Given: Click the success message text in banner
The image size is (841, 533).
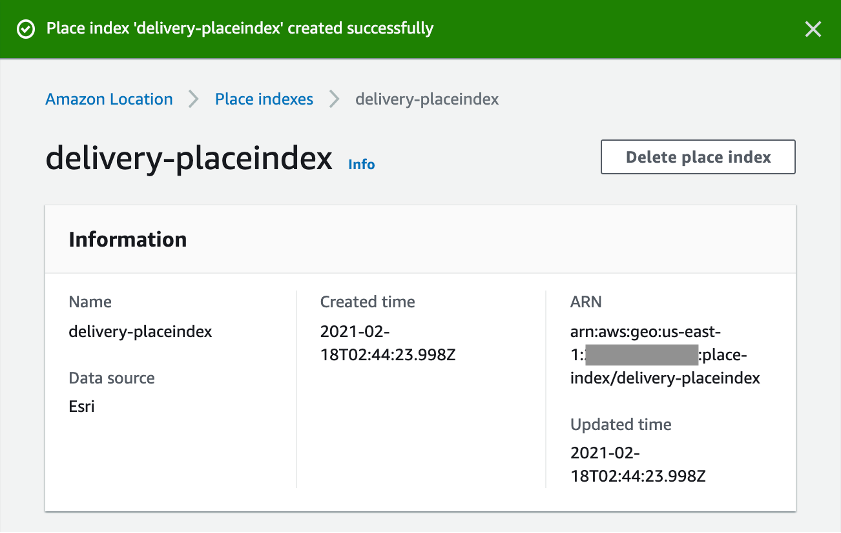Looking at the screenshot, I should (x=240, y=29).
